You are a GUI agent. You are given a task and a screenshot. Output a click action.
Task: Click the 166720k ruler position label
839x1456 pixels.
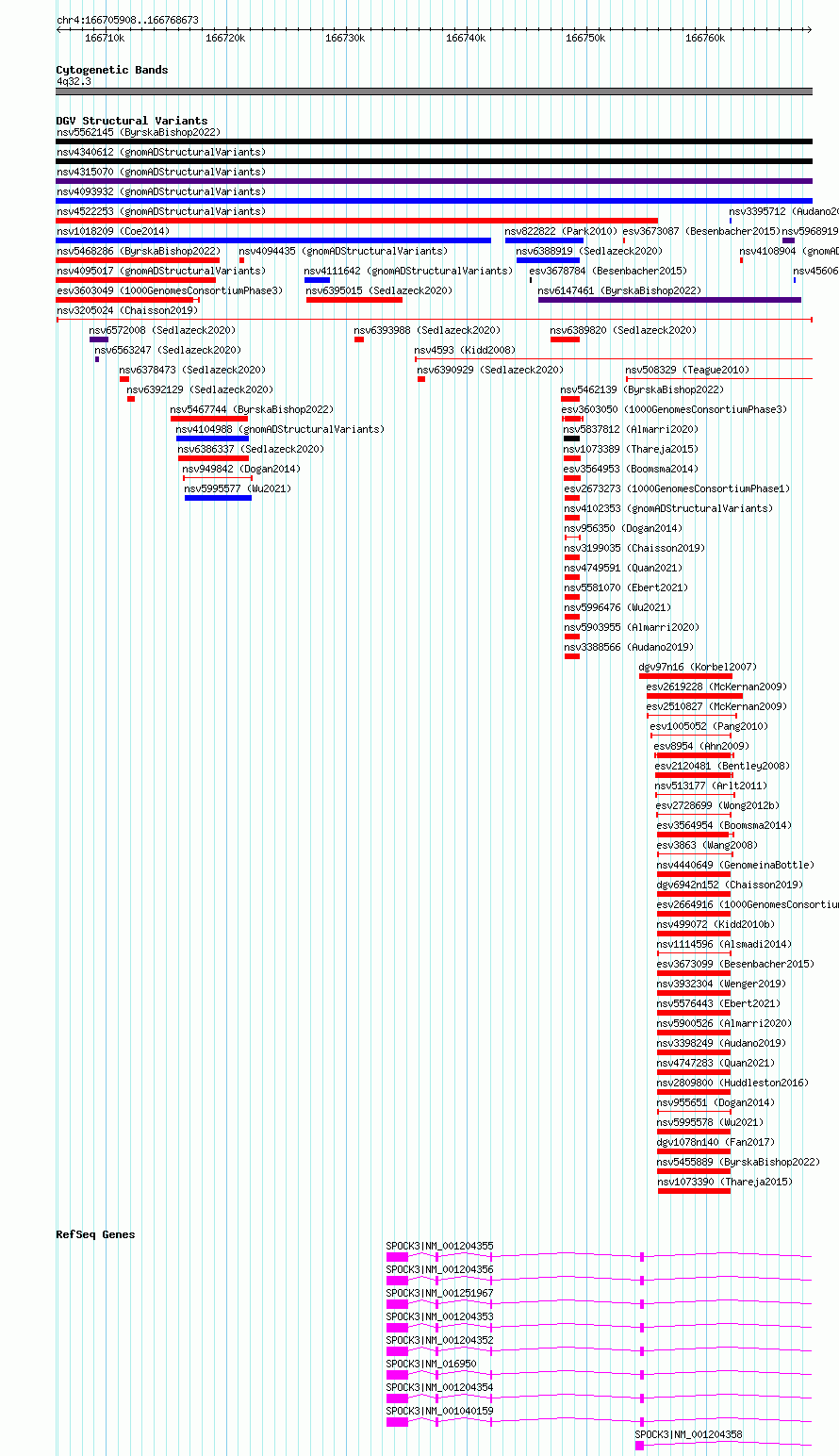pyautogui.click(x=225, y=39)
